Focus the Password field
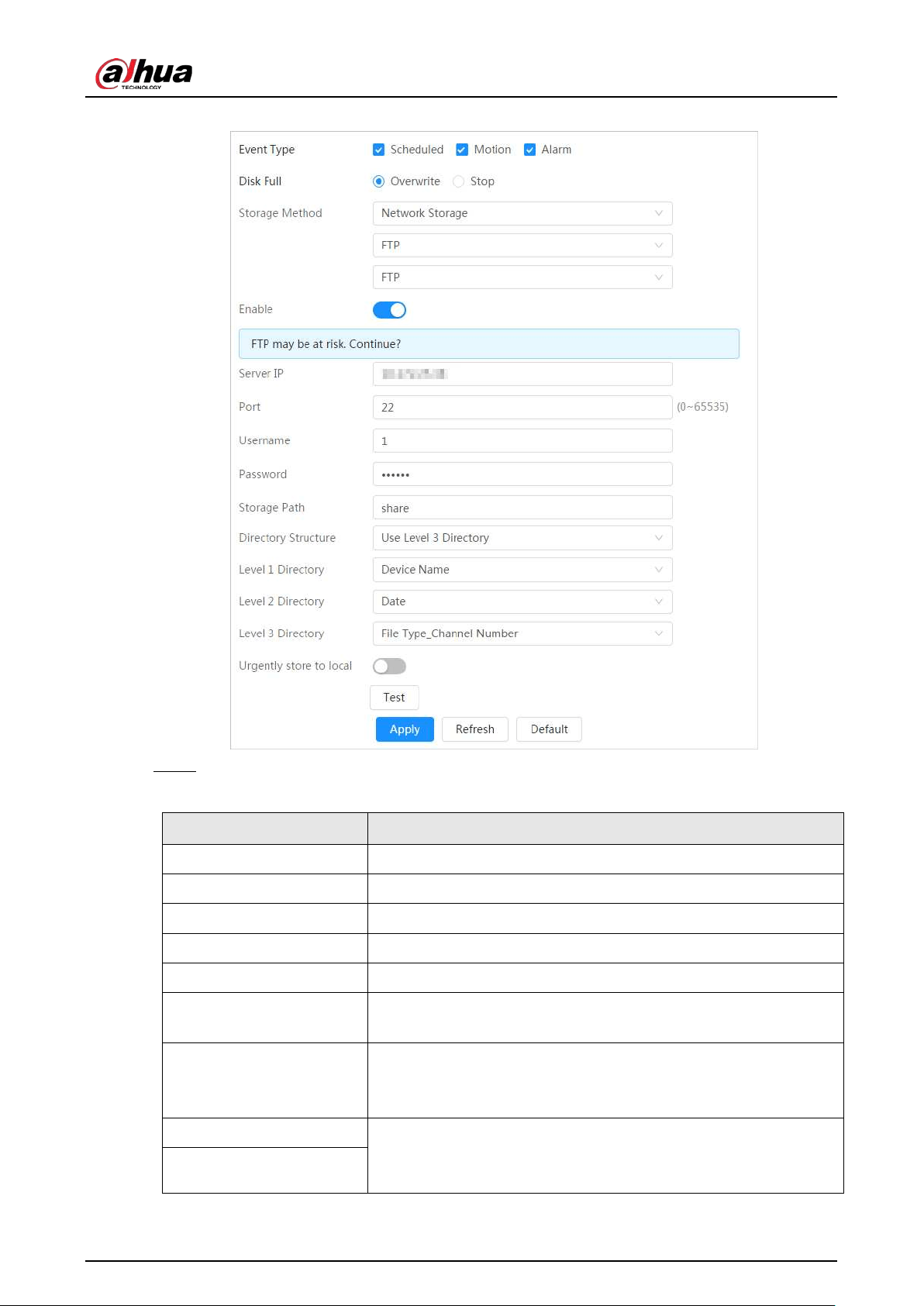The image size is (924, 1306). pos(522,474)
